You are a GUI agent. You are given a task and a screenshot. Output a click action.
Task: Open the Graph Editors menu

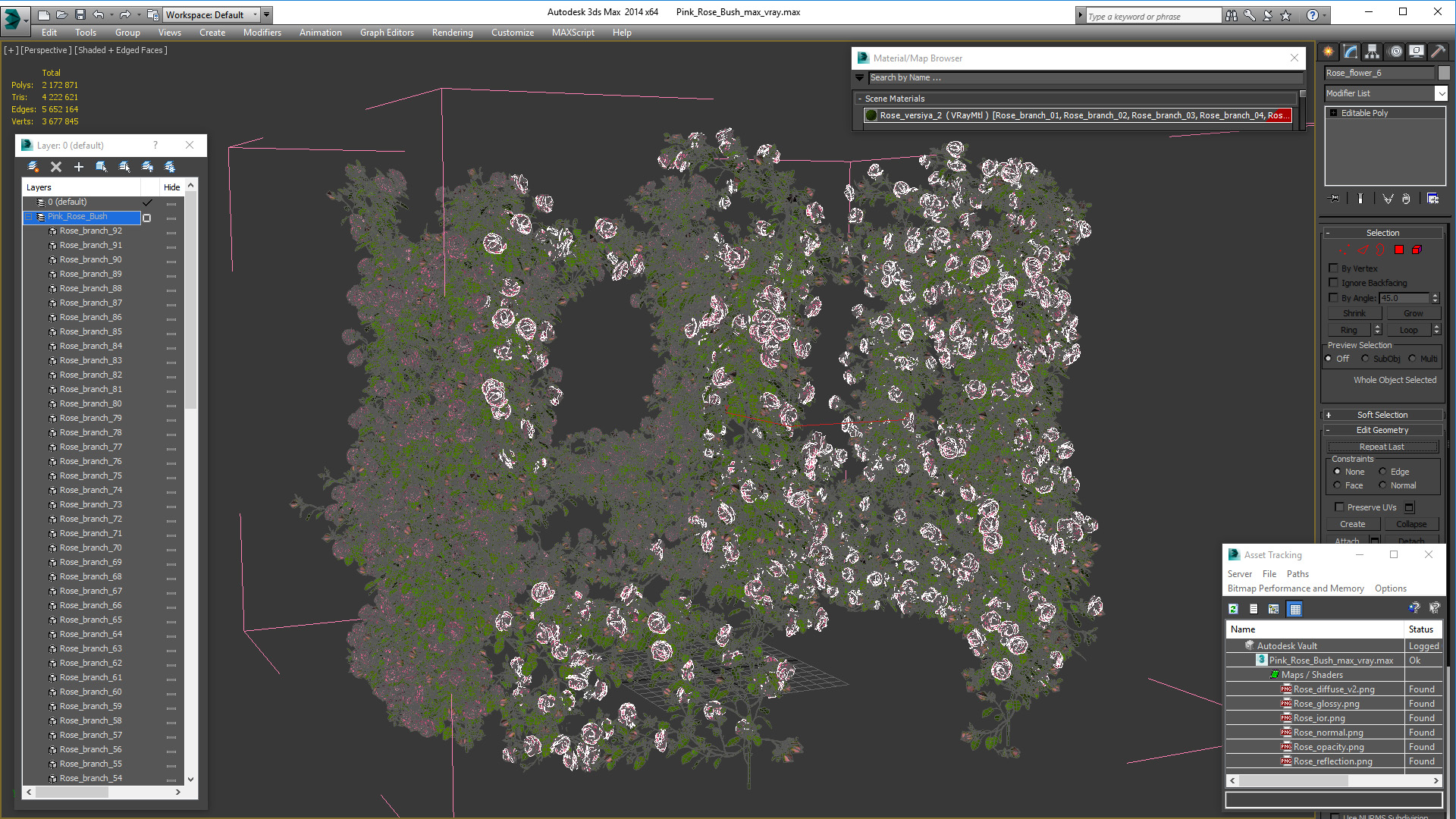click(387, 33)
